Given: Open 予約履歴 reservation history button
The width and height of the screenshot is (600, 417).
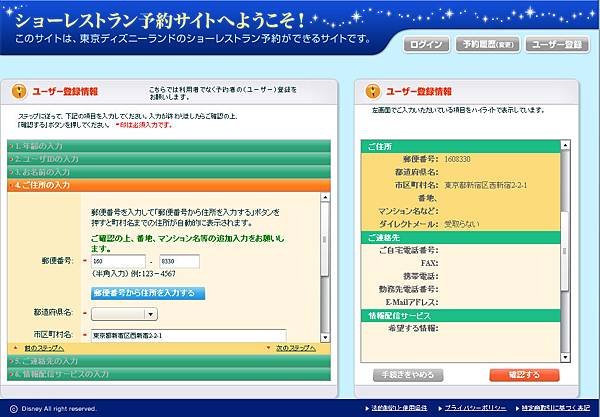Looking at the screenshot, I should tap(488, 44).
